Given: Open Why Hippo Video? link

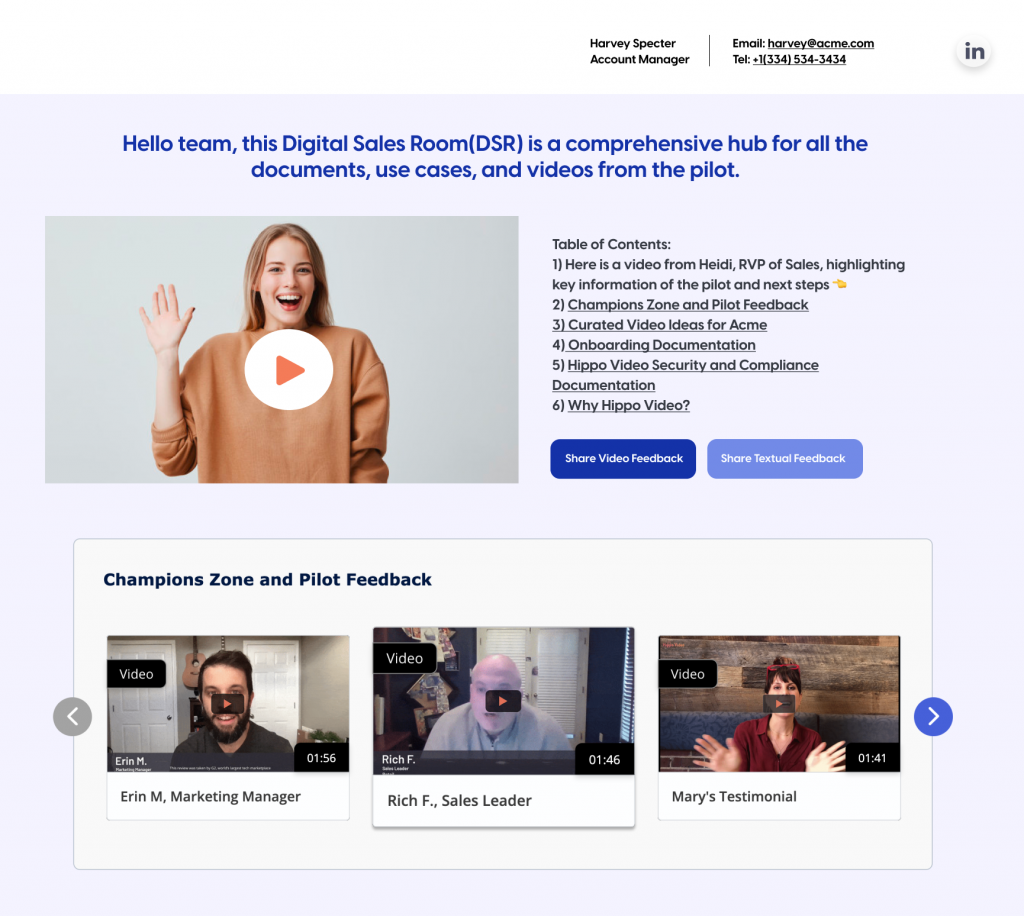Looking at the screenshot, I should [628, 405].
